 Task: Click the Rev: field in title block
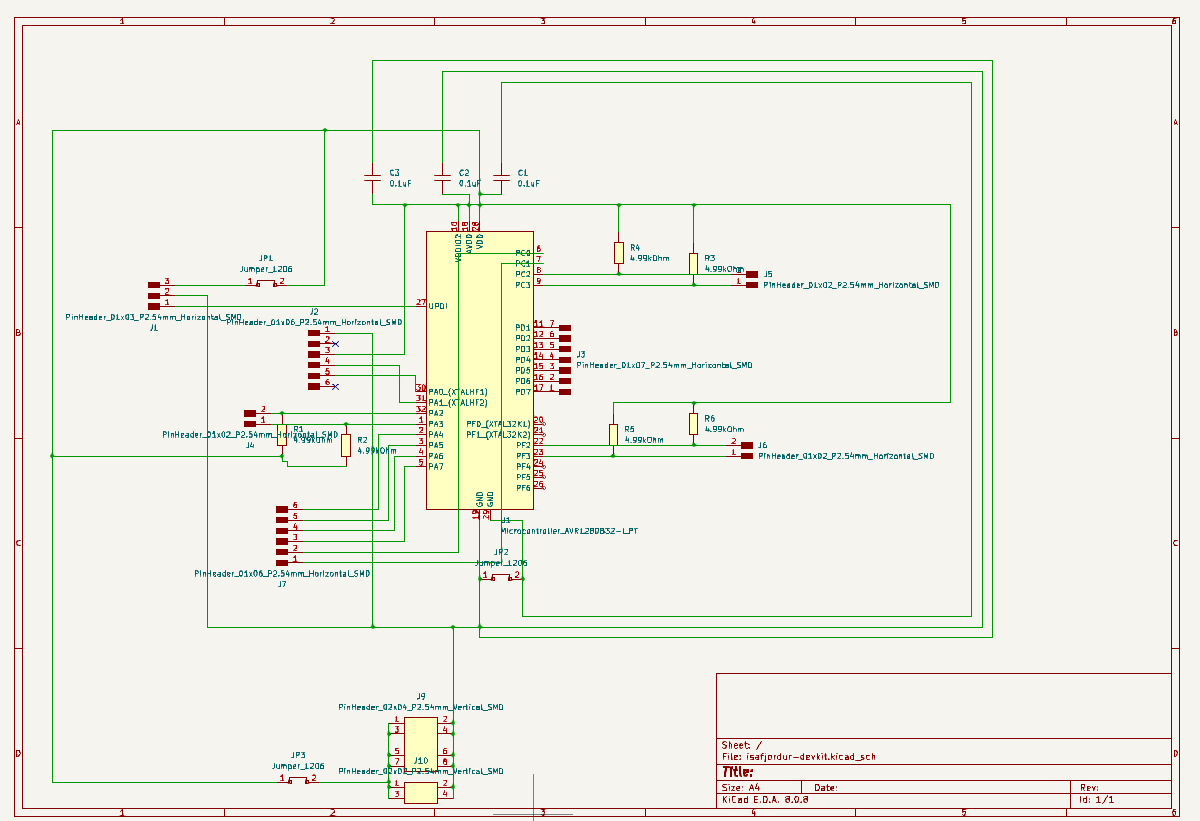tap(1090, 787)
